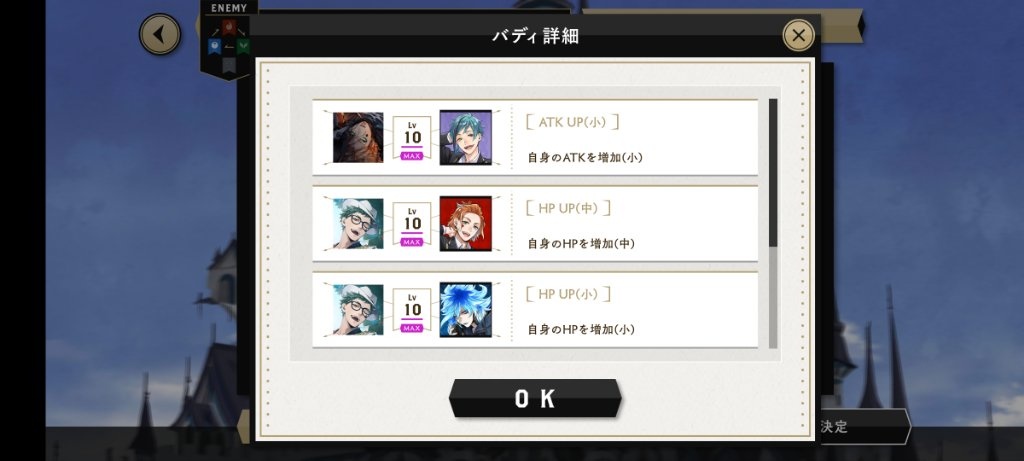Tap the glasses character portrait in HP UP(小) row
1024x461 pixels.
point(358,310)
